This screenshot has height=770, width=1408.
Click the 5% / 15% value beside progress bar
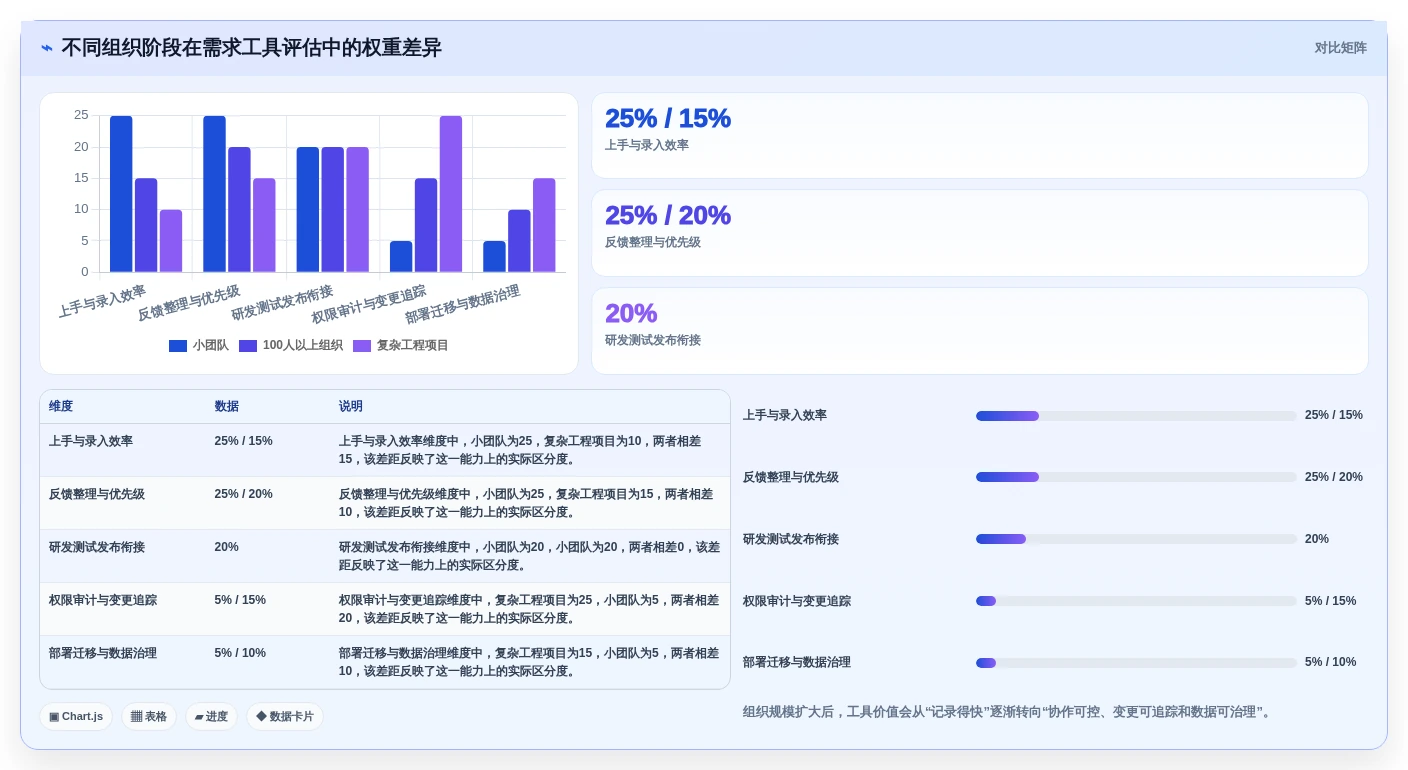(x=1331, y=601)
